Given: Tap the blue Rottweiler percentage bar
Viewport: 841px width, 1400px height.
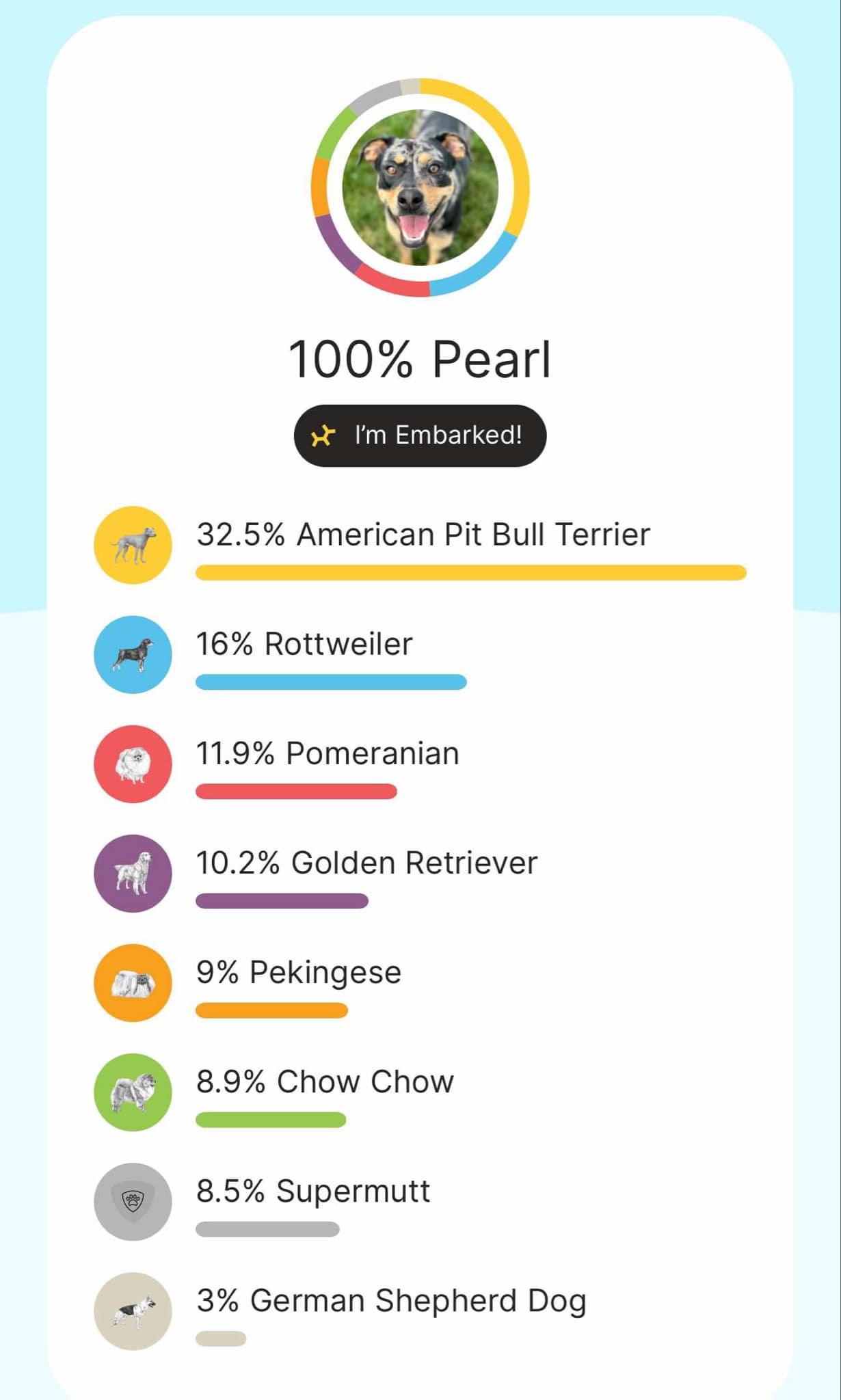Looking at the screenshot, I should point(331,682).
